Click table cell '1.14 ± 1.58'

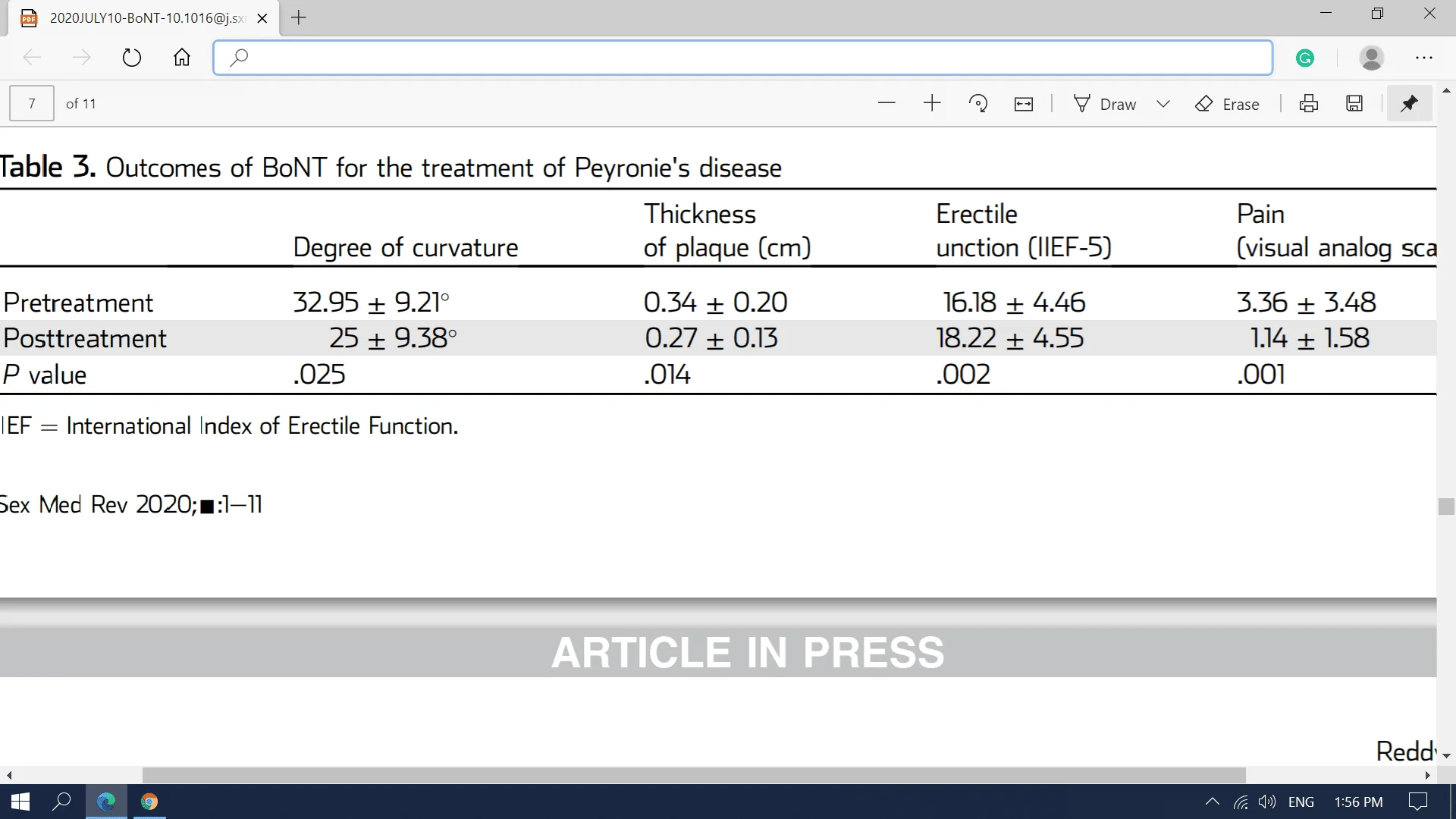pos(1310,338)
